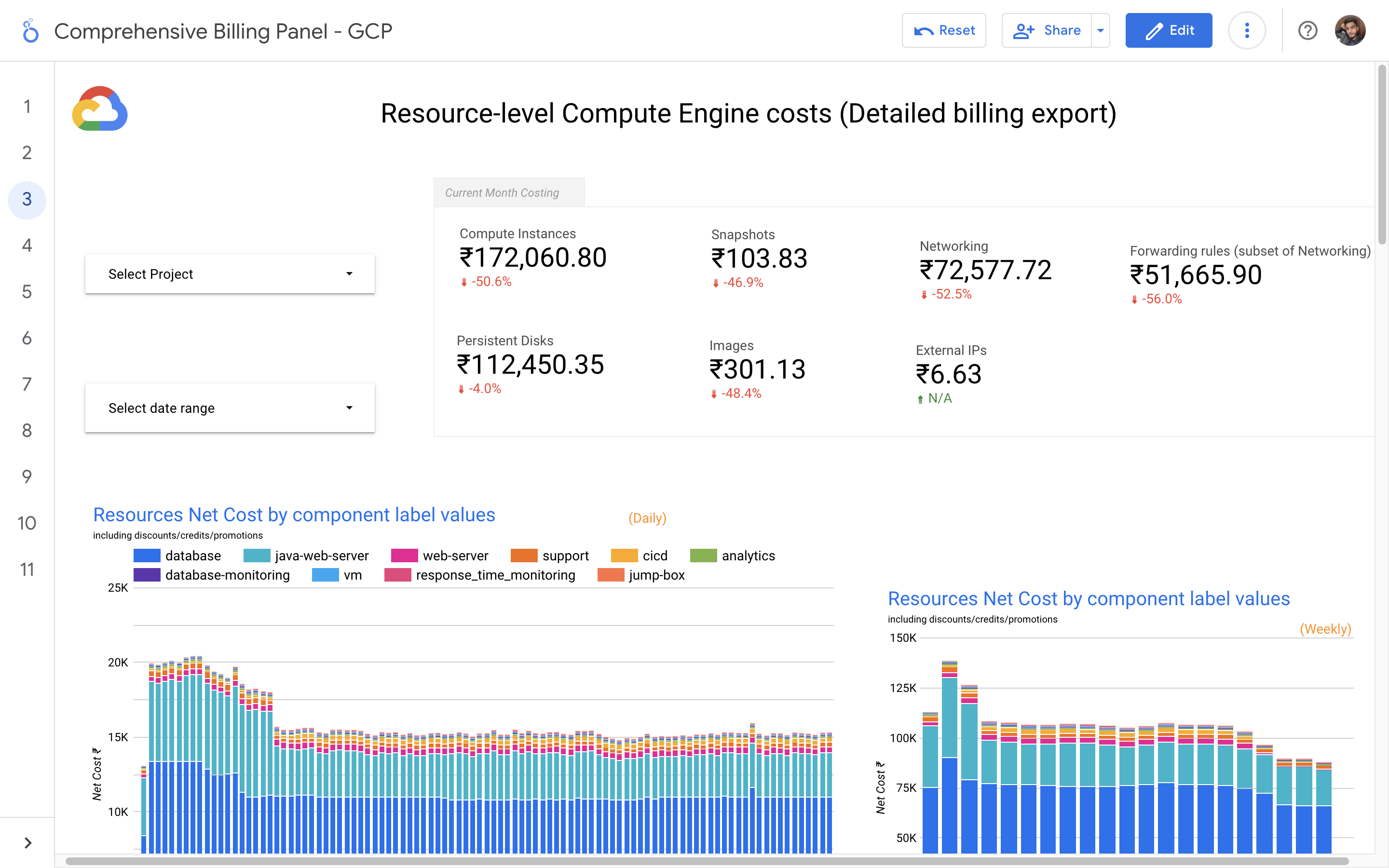Go to page 1 in navigation
This screenshot has height=868, width=1389.
pyautogui.click(x=27, y=107)
